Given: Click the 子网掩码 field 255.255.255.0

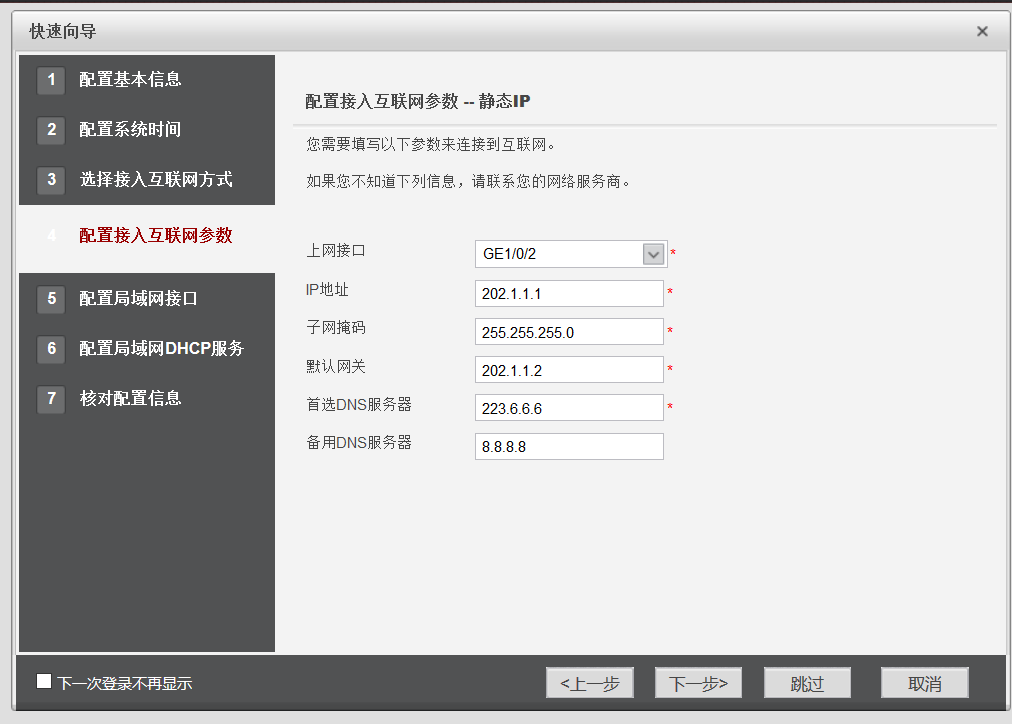Looking at the screenshot, I should 569,332.
